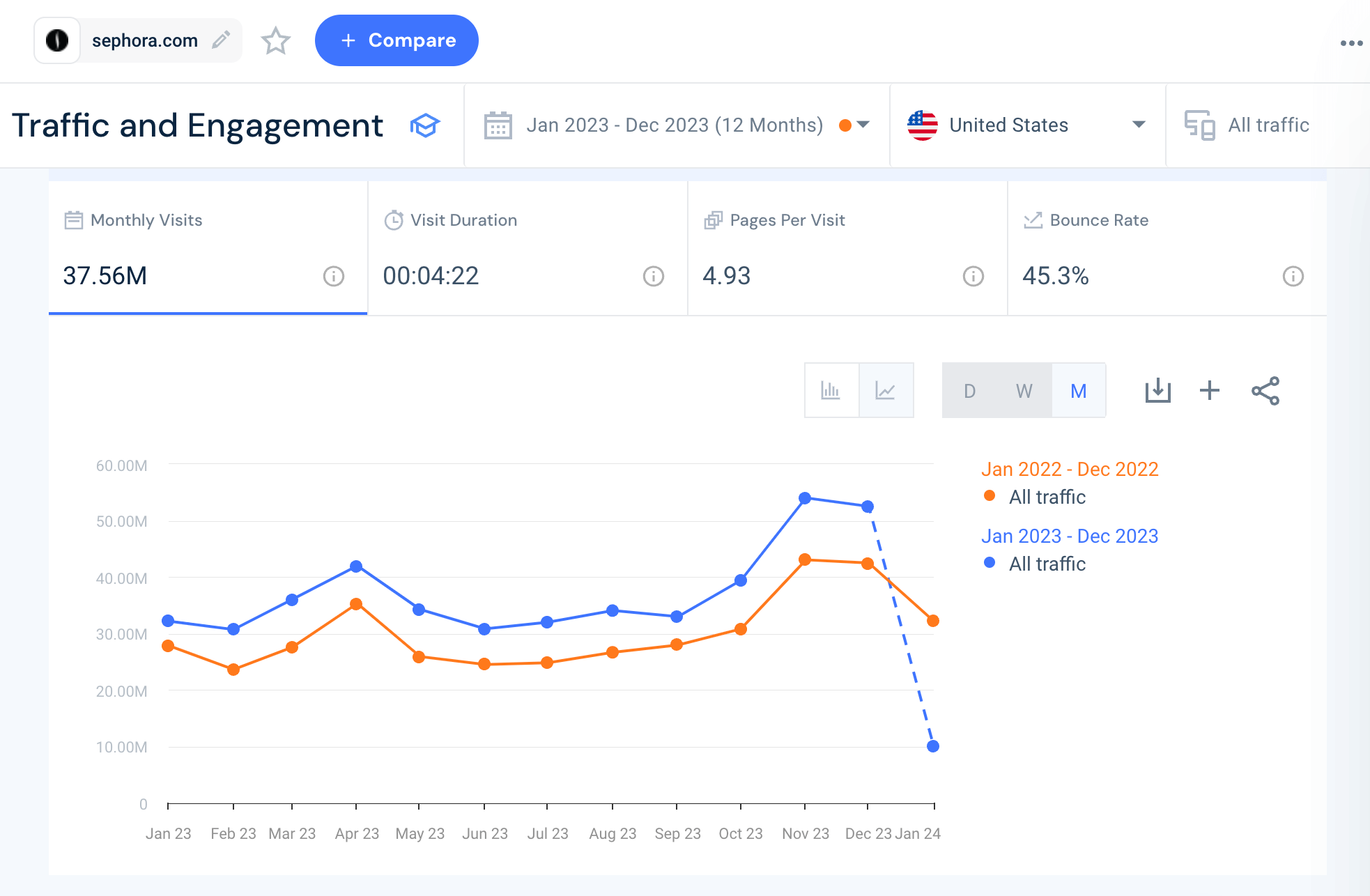The height and width of the screenshot is (896, 1370).
Task: Click the blue Dec 23 data point
Action: 868,507
